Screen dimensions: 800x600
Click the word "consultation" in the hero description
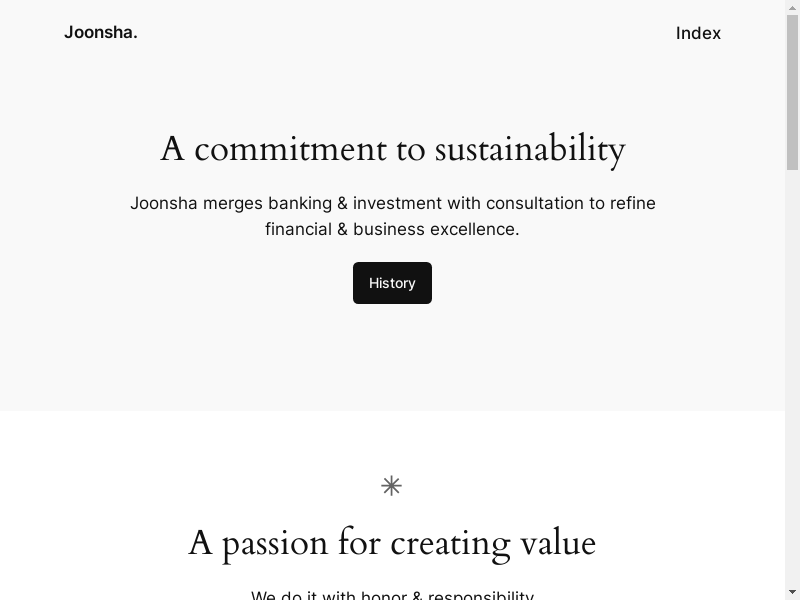pos(534,203)
